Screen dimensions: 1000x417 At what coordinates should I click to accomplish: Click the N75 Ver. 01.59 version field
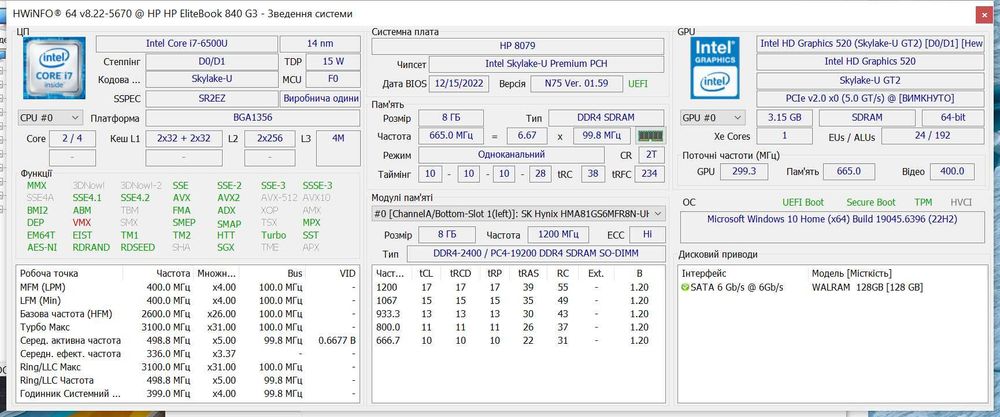pos(577,84)
